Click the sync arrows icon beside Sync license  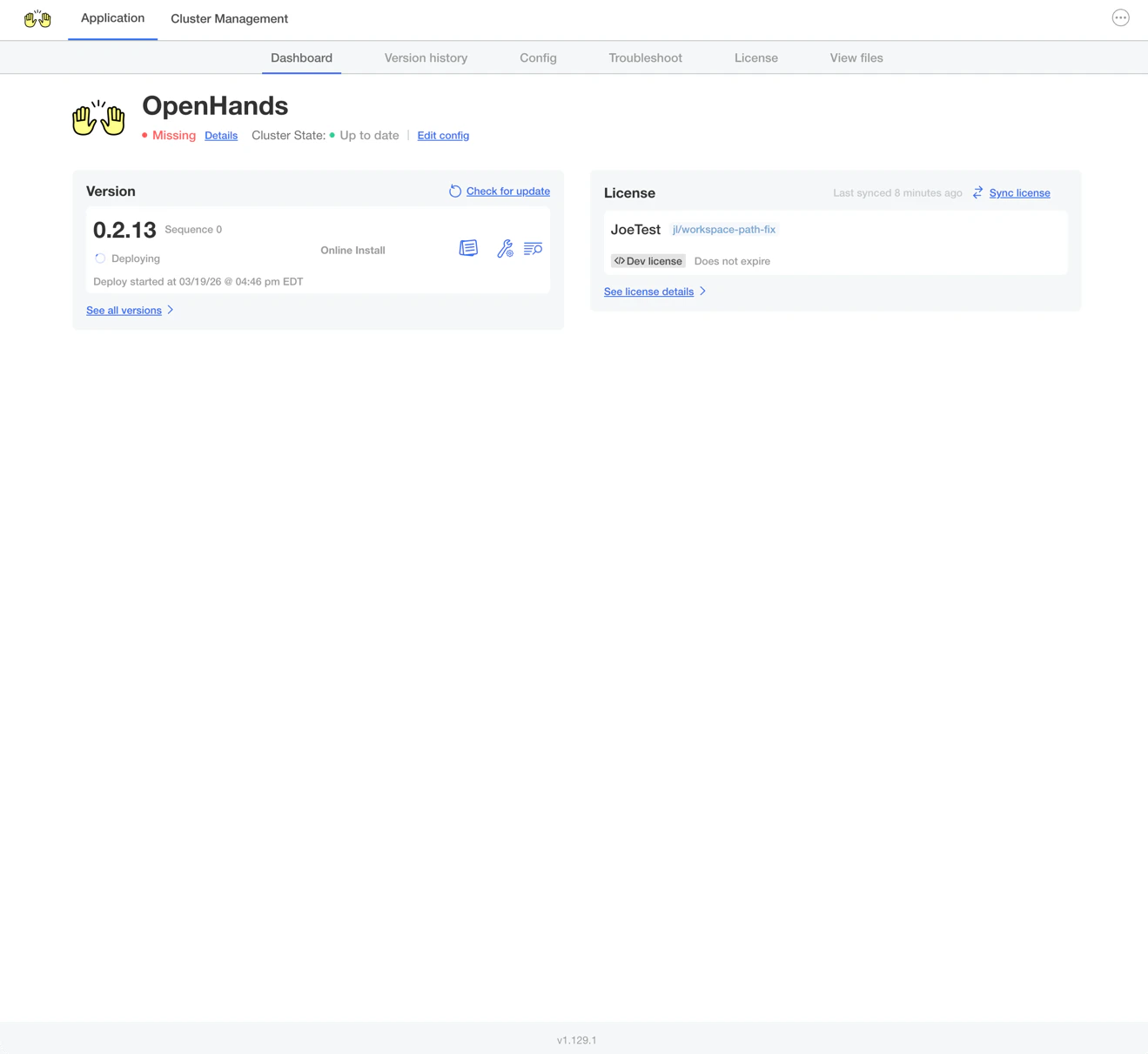[977, 192]
